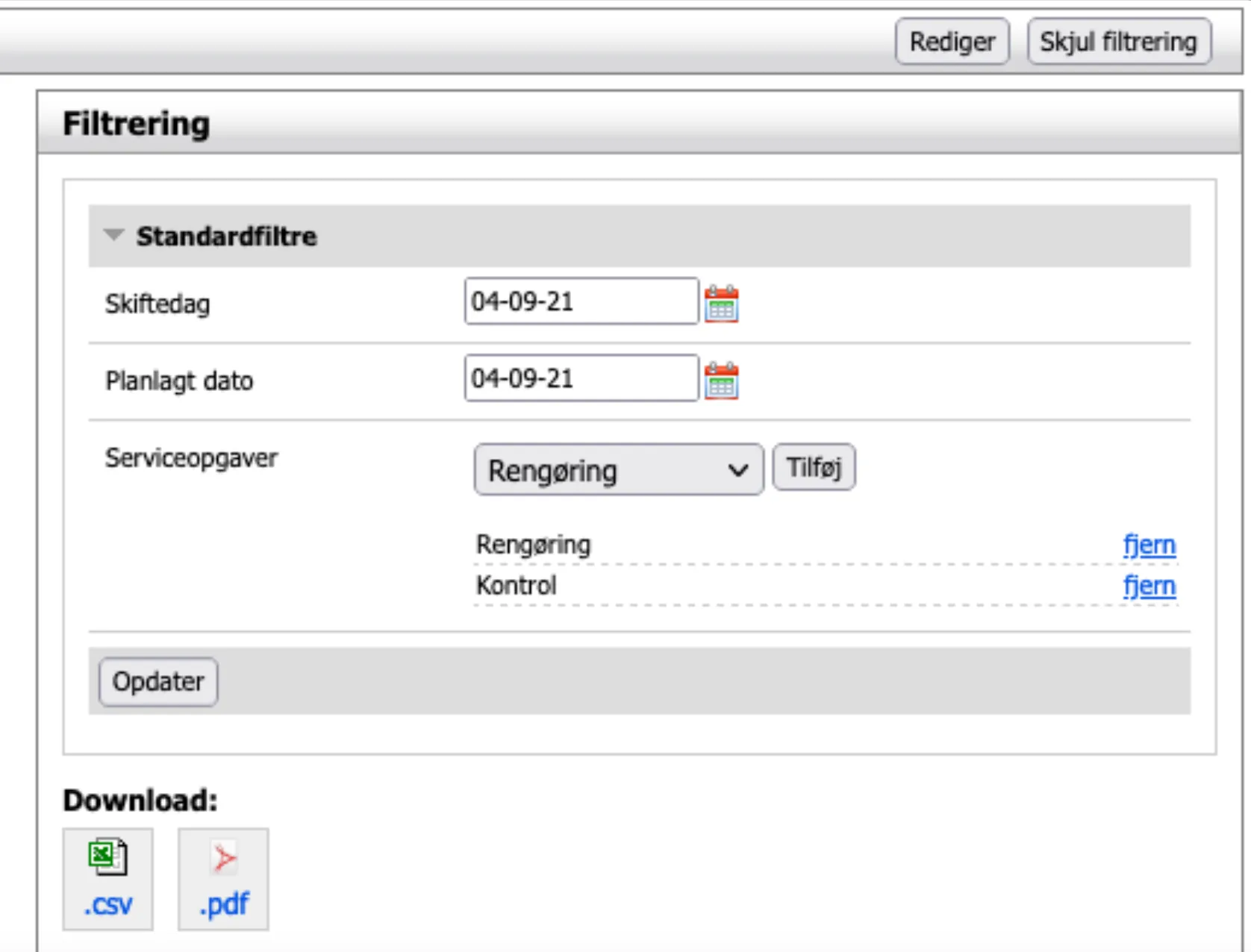Focus the Planlagt dato input field
The image size is (1251, 952).
click(581, 378)
